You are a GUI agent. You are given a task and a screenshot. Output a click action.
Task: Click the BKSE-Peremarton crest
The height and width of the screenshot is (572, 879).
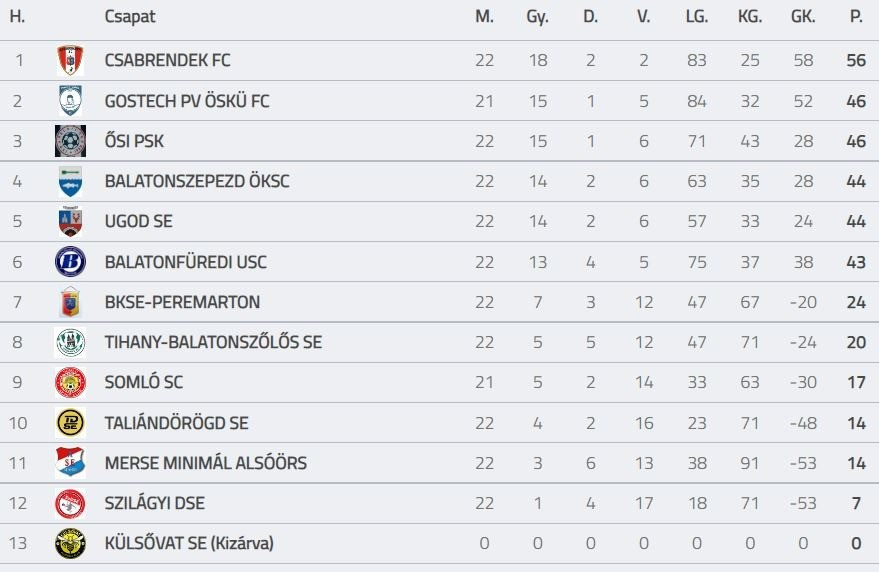pyautogui.click(x=70, y=302)
